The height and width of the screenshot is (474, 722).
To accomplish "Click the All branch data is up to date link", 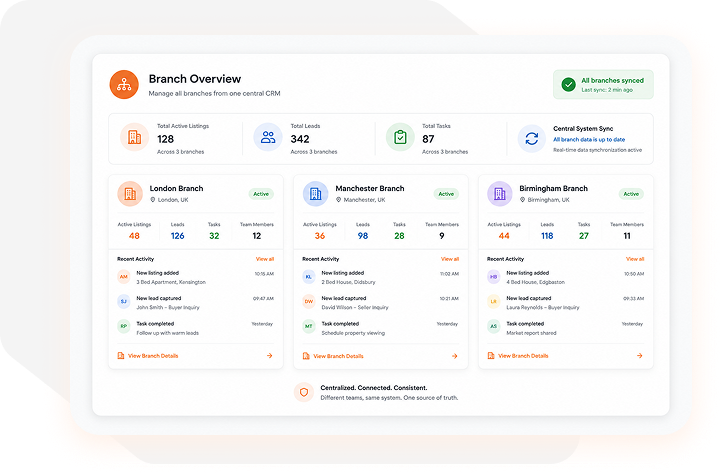I will tap(589, 140).
